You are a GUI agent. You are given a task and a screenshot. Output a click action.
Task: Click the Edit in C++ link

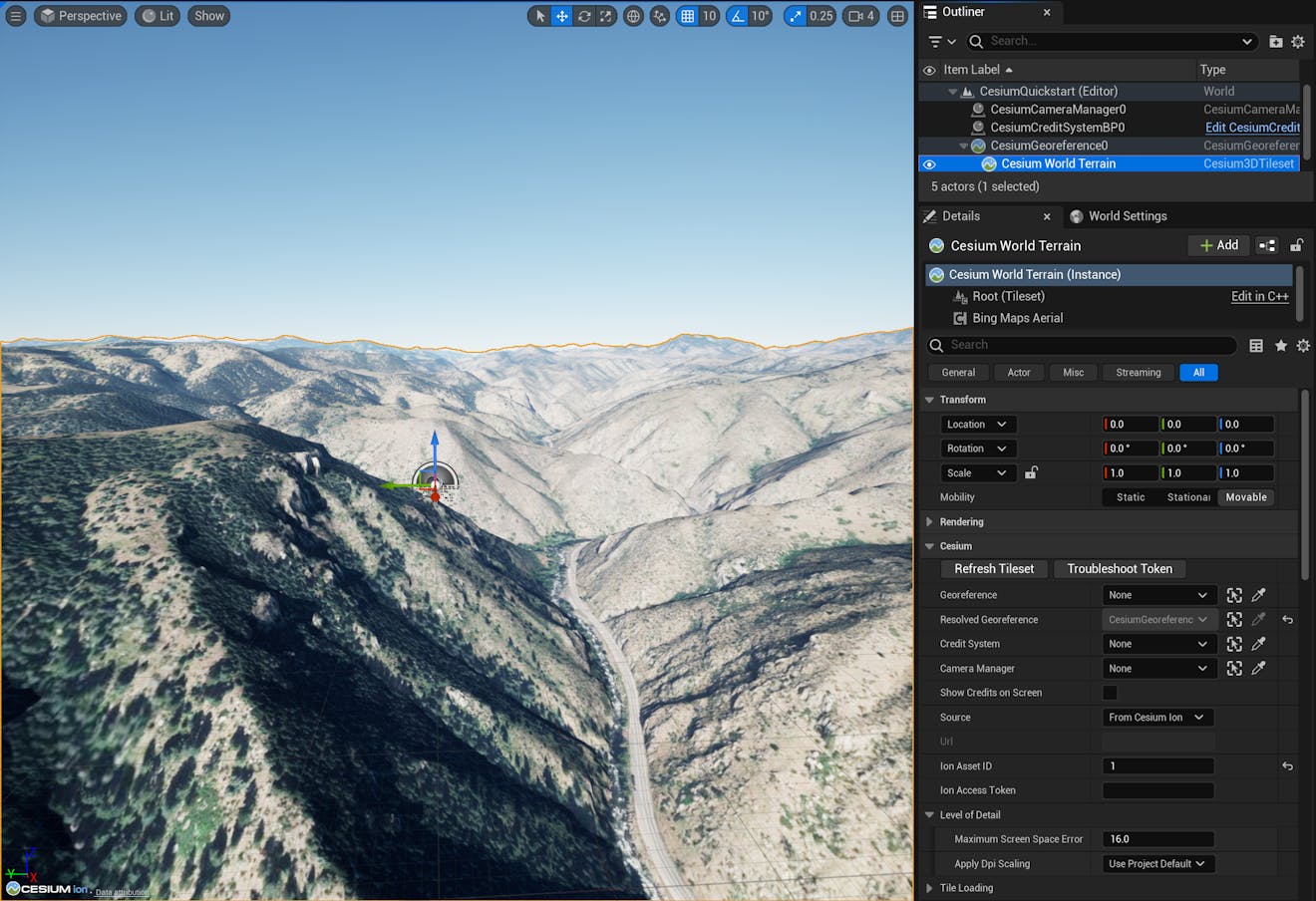1259,296
